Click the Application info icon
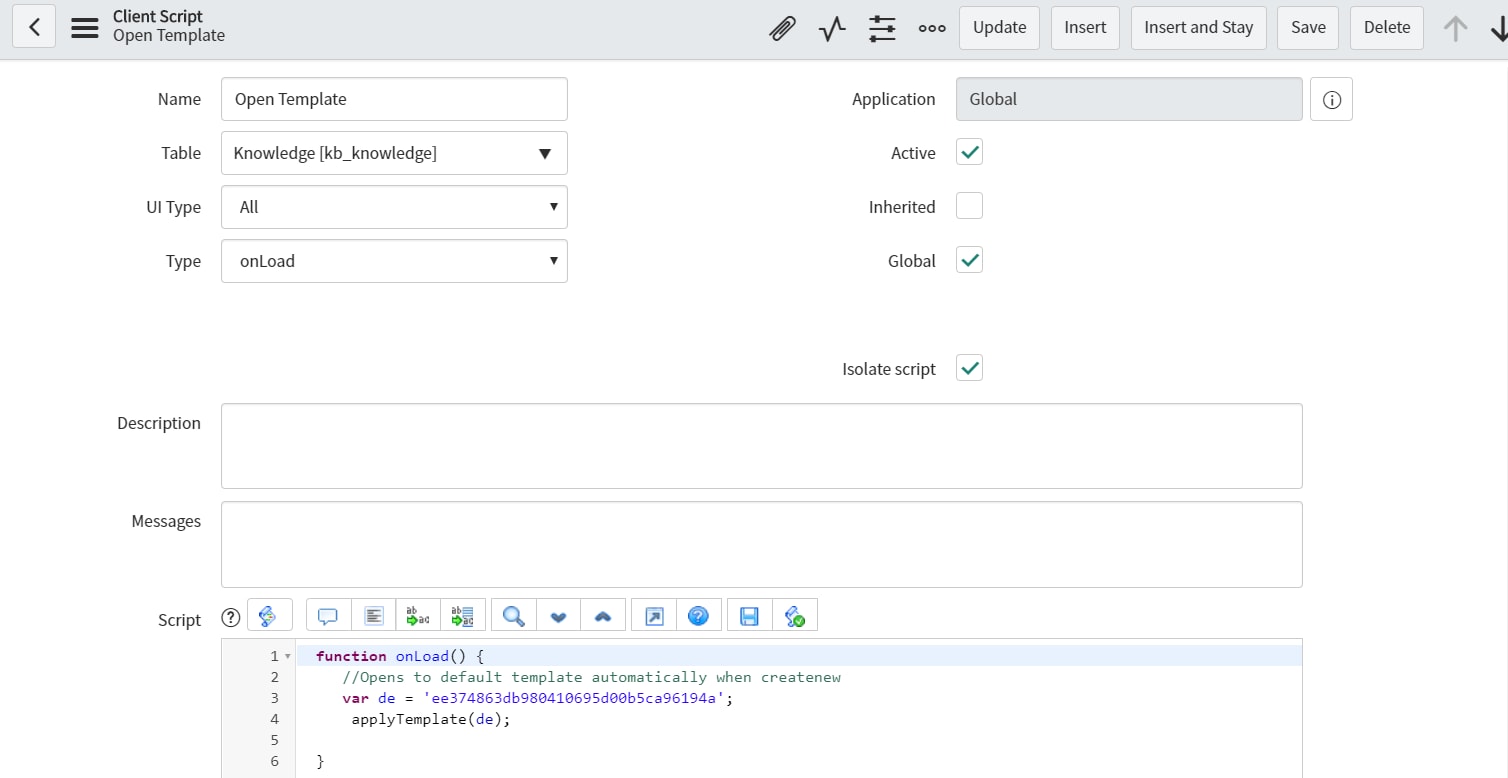1508x778 pixels. pos(1331,99)
